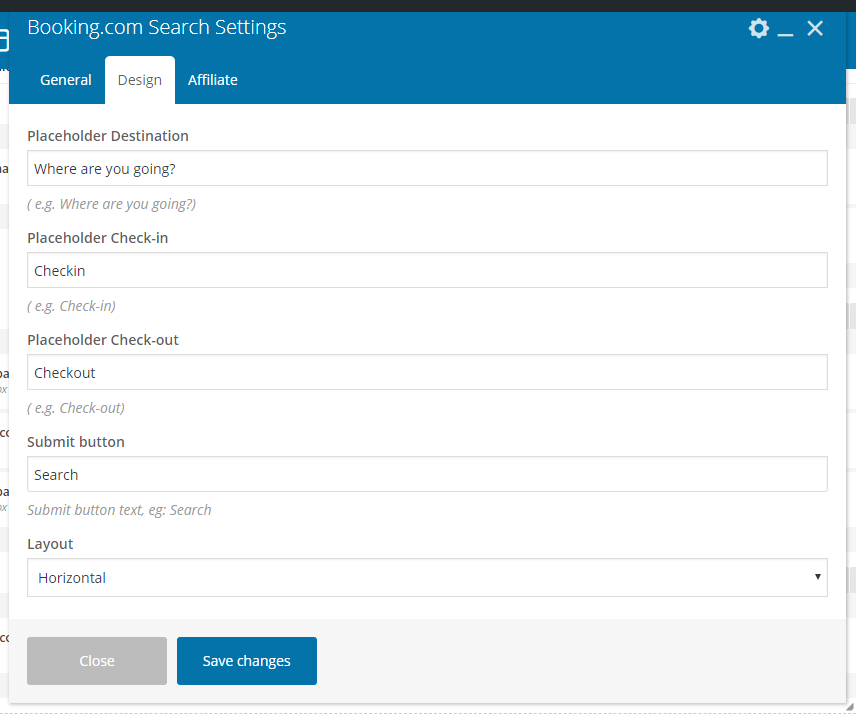Close the dialog with the X icon
The height and width of the screenshot is (721, 856).
pos(815,28)
